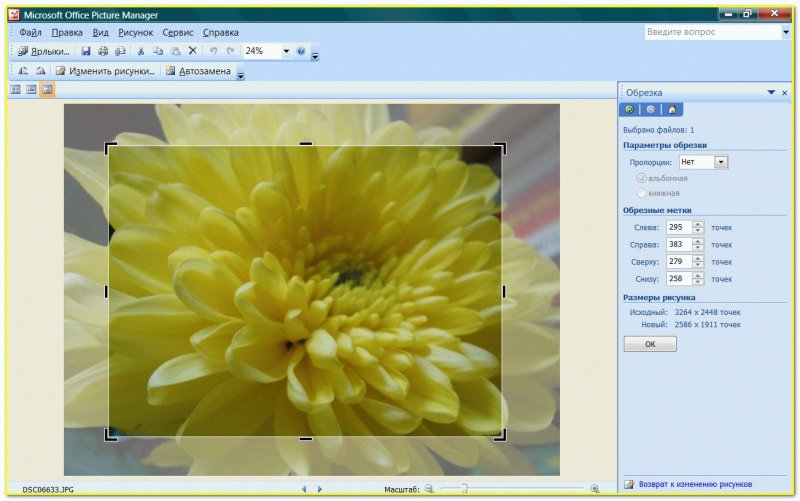Open the Сервис menu

(178, 32)
